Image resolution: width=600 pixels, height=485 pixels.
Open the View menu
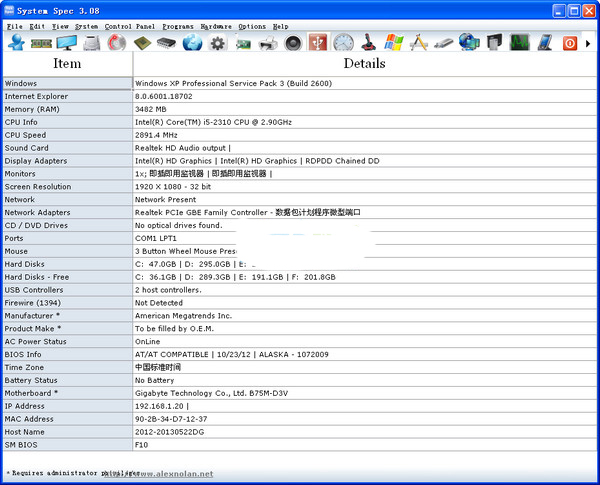60,26
